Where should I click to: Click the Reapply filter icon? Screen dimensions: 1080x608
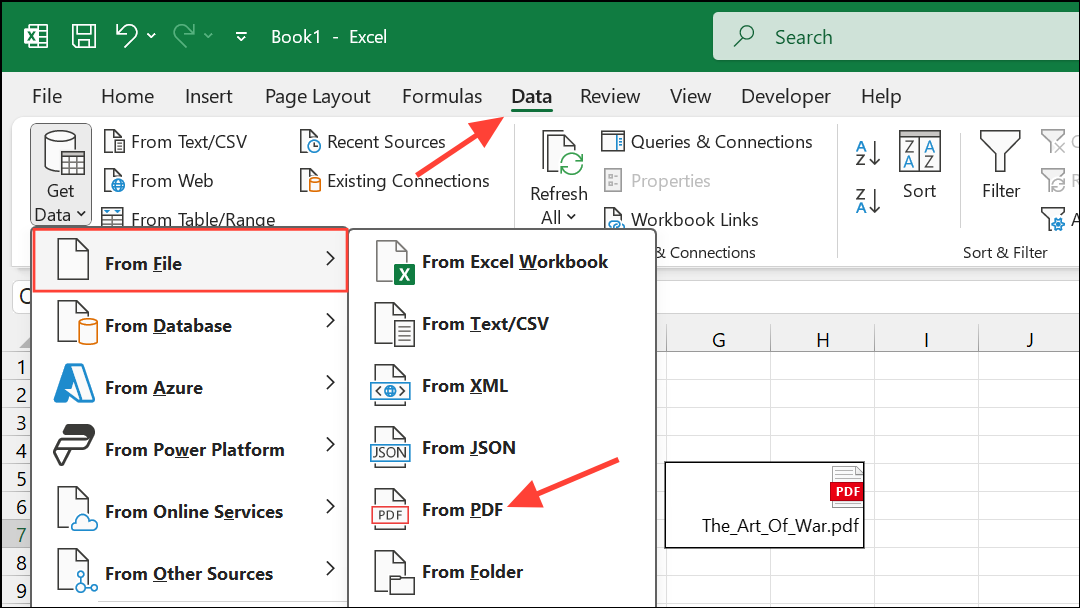point(1054,181)
